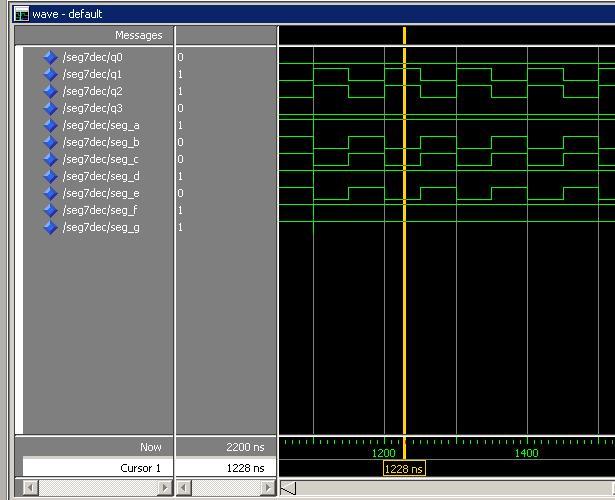Select the /seg7dec/seg_c signal name
The image size is (615, 500).
100,159
